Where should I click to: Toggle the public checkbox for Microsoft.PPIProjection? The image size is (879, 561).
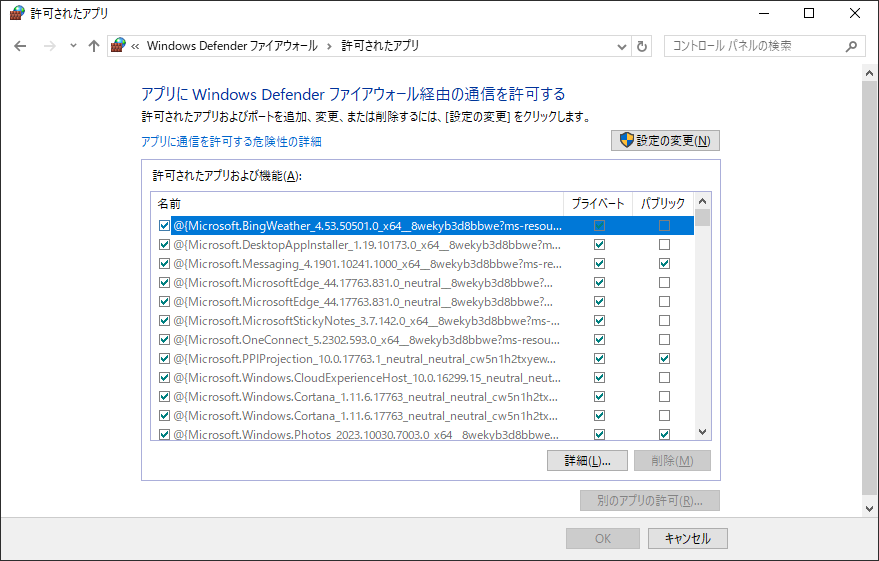[664, 359]
